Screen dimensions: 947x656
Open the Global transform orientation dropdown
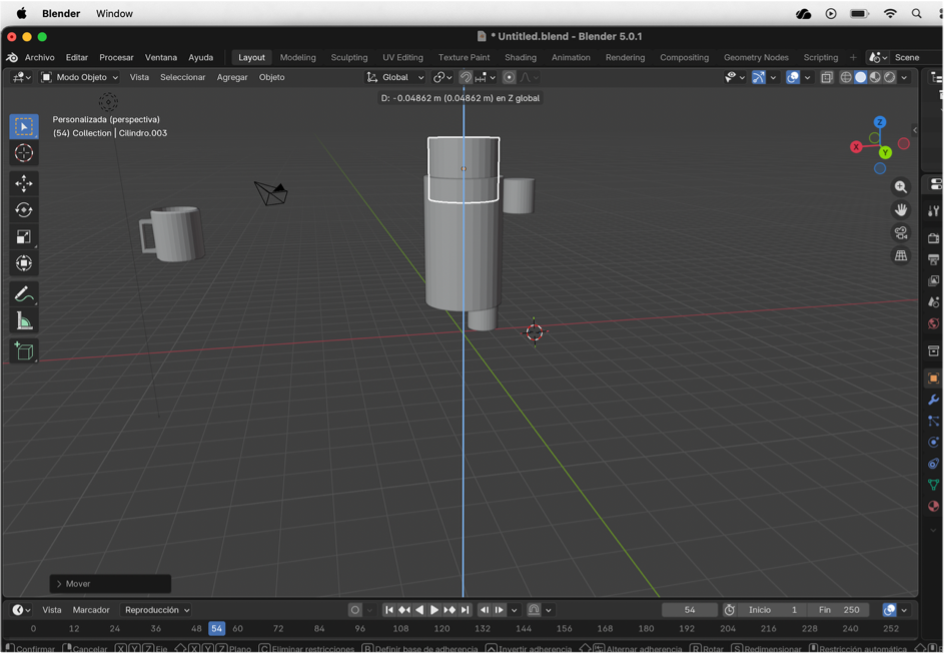396,77
